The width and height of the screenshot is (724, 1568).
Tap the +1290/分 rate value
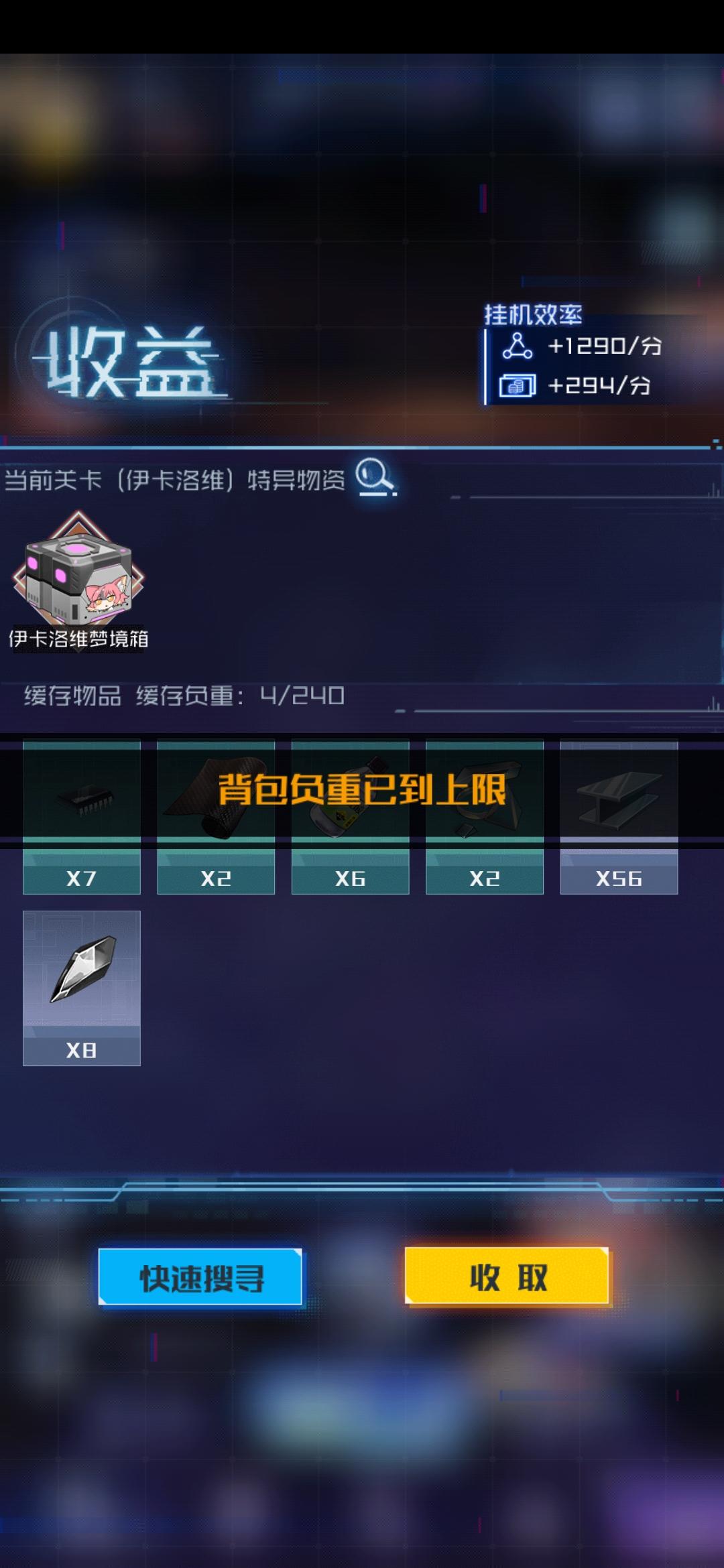[605, 346]
